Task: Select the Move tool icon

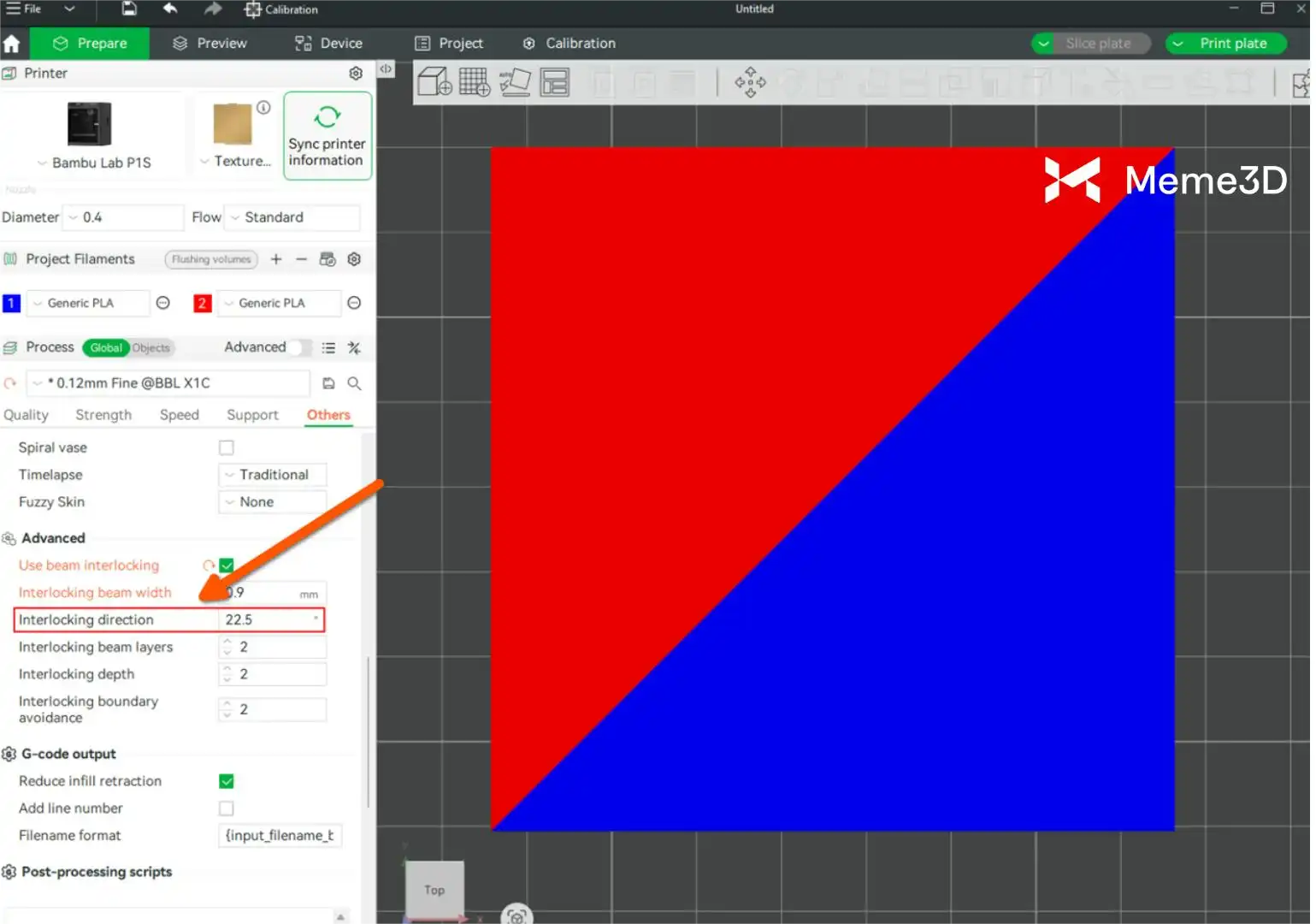Action: coord(750,82)
